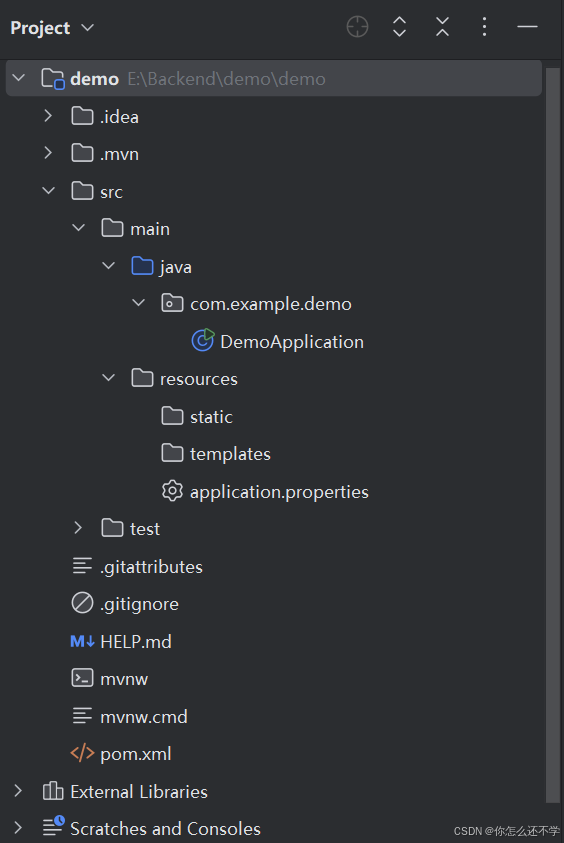Collapse the resources folder
Viewport: 564px width, 843px height.
click(109, 378)
